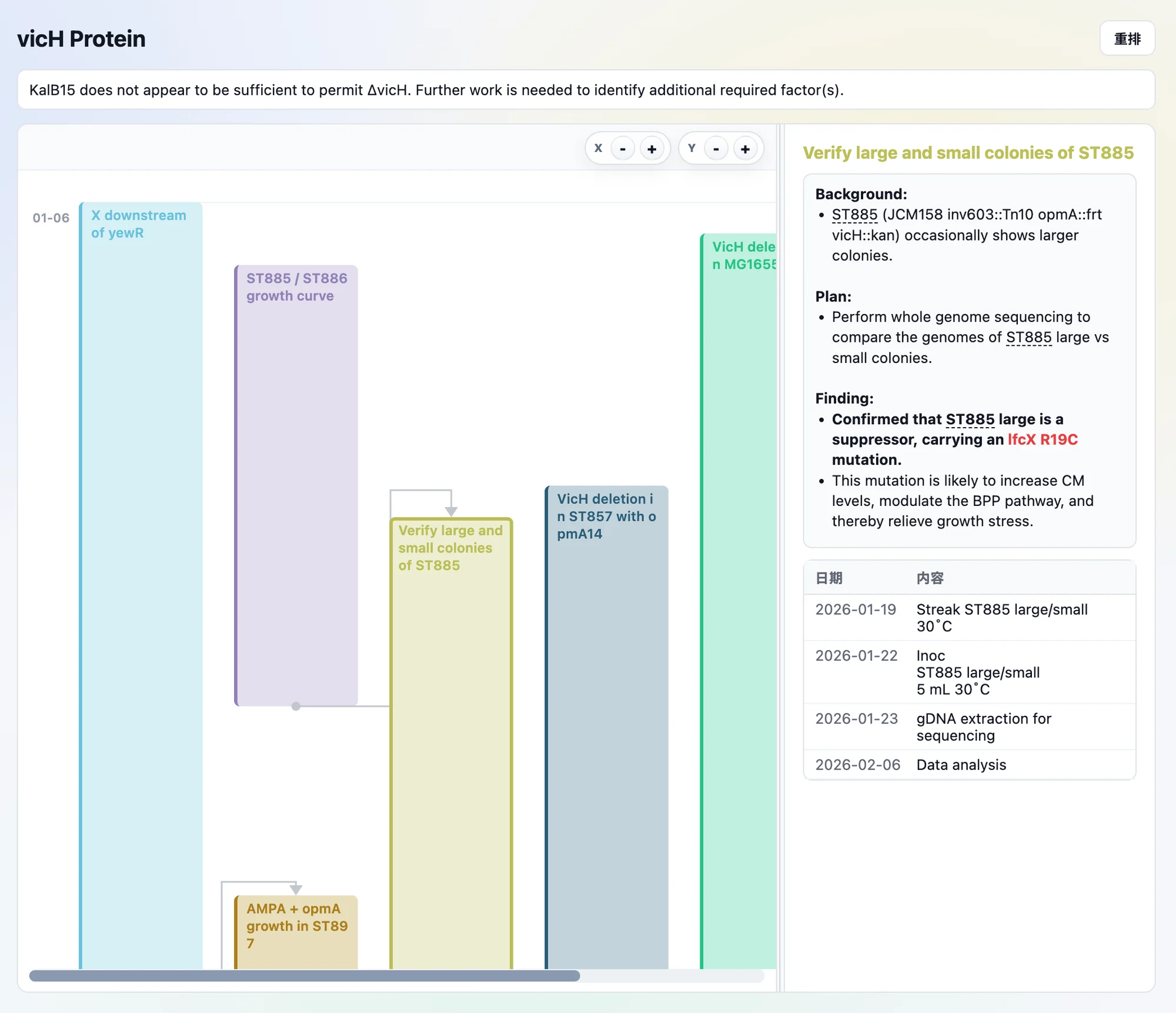Select the 2026-01-19 table row date
This screenshot has height=1013, width=1176.
(x=856, y=609)
